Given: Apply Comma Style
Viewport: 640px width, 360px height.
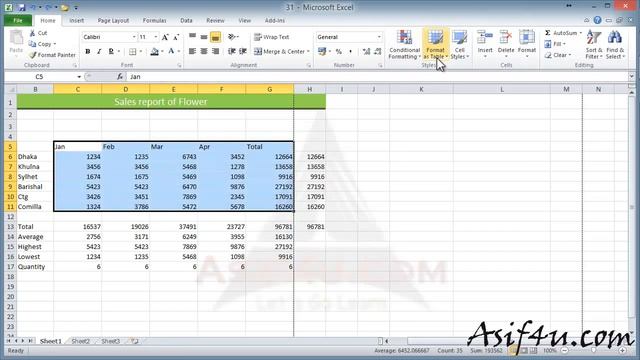Looking at the screenshot, I should pos(350,51).
